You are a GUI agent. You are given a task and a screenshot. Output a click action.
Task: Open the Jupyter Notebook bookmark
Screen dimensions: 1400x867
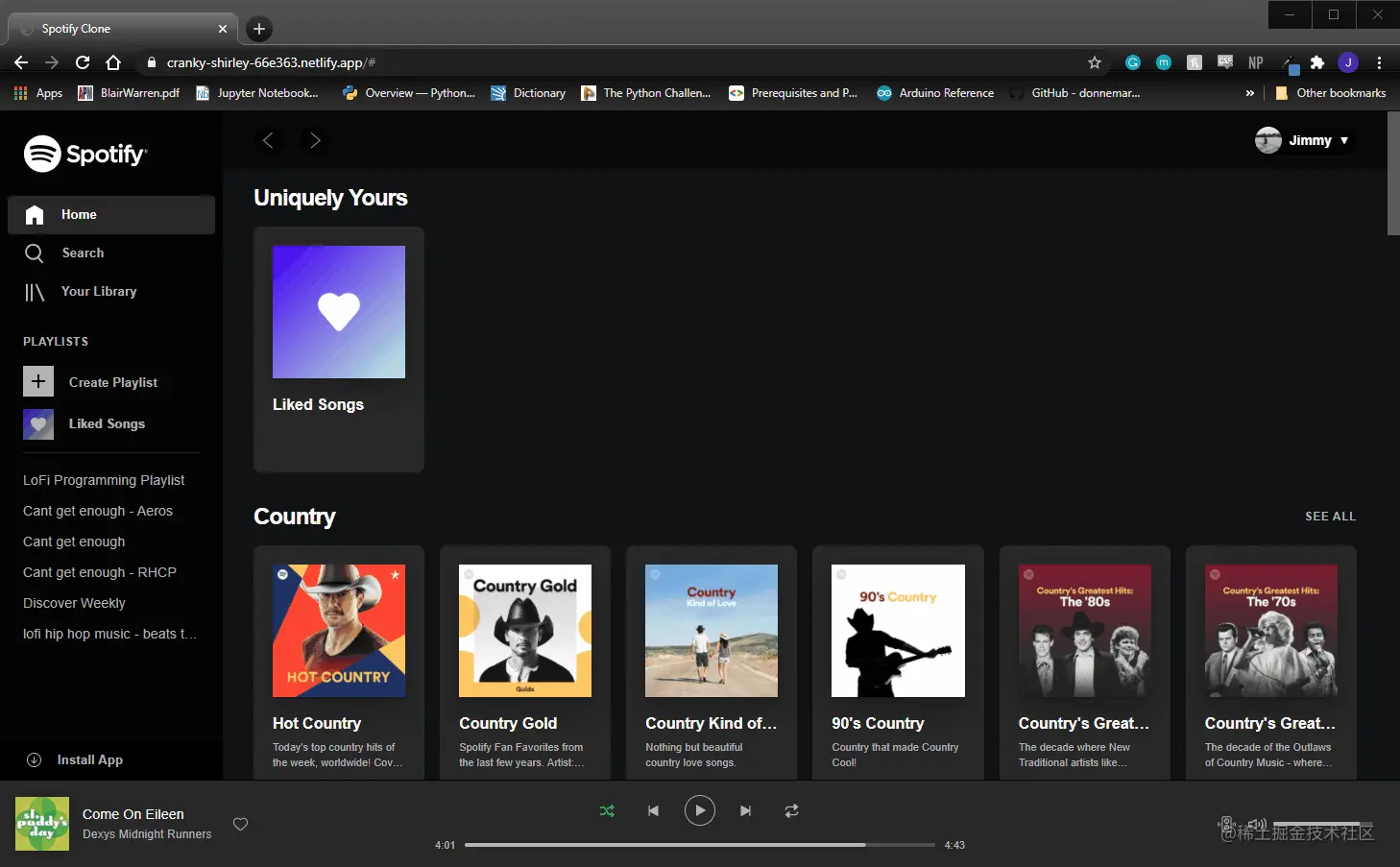pos(256,93)
